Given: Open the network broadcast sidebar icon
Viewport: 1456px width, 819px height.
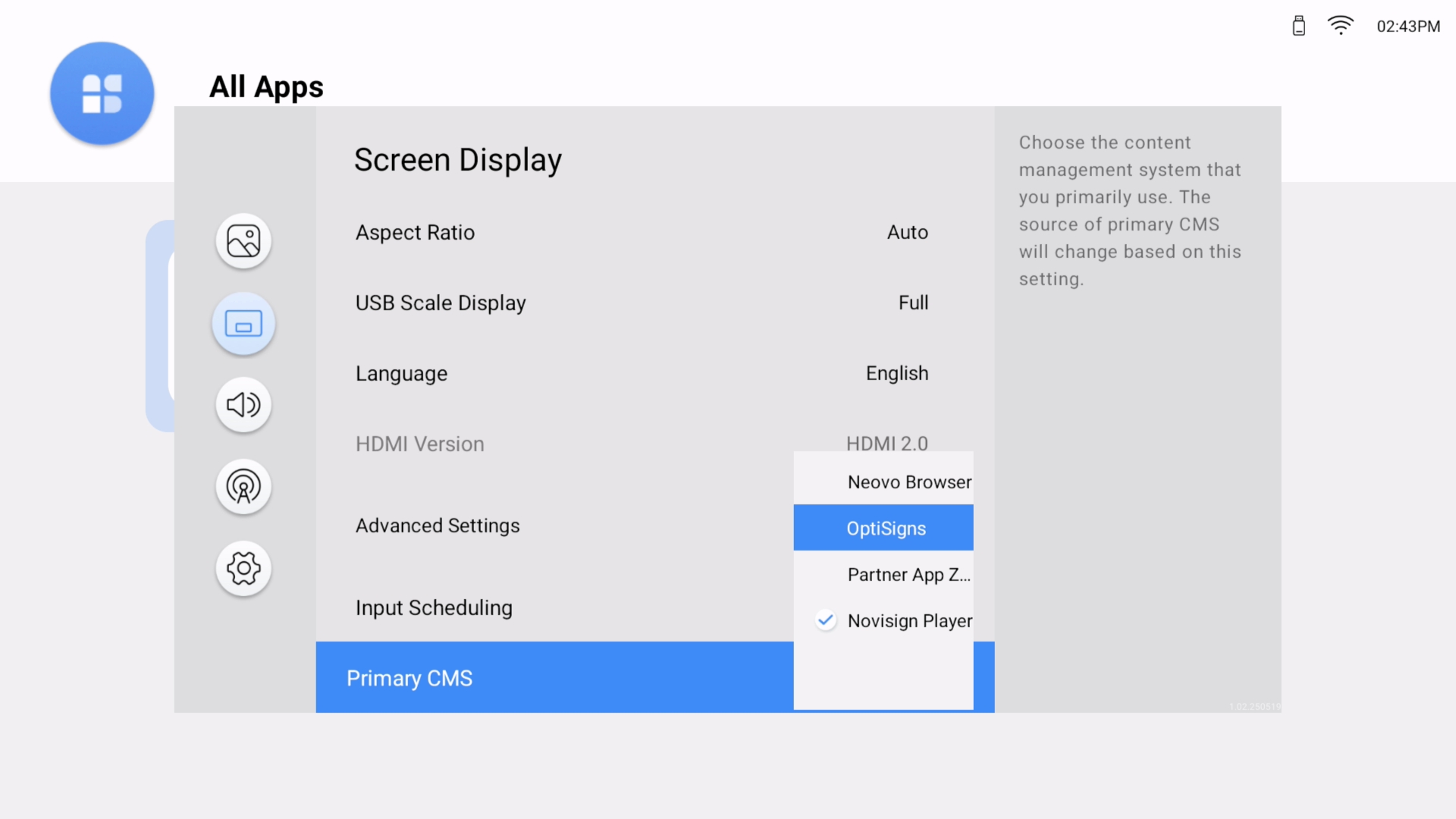Looking at the screenshot, I should point(243,487).
